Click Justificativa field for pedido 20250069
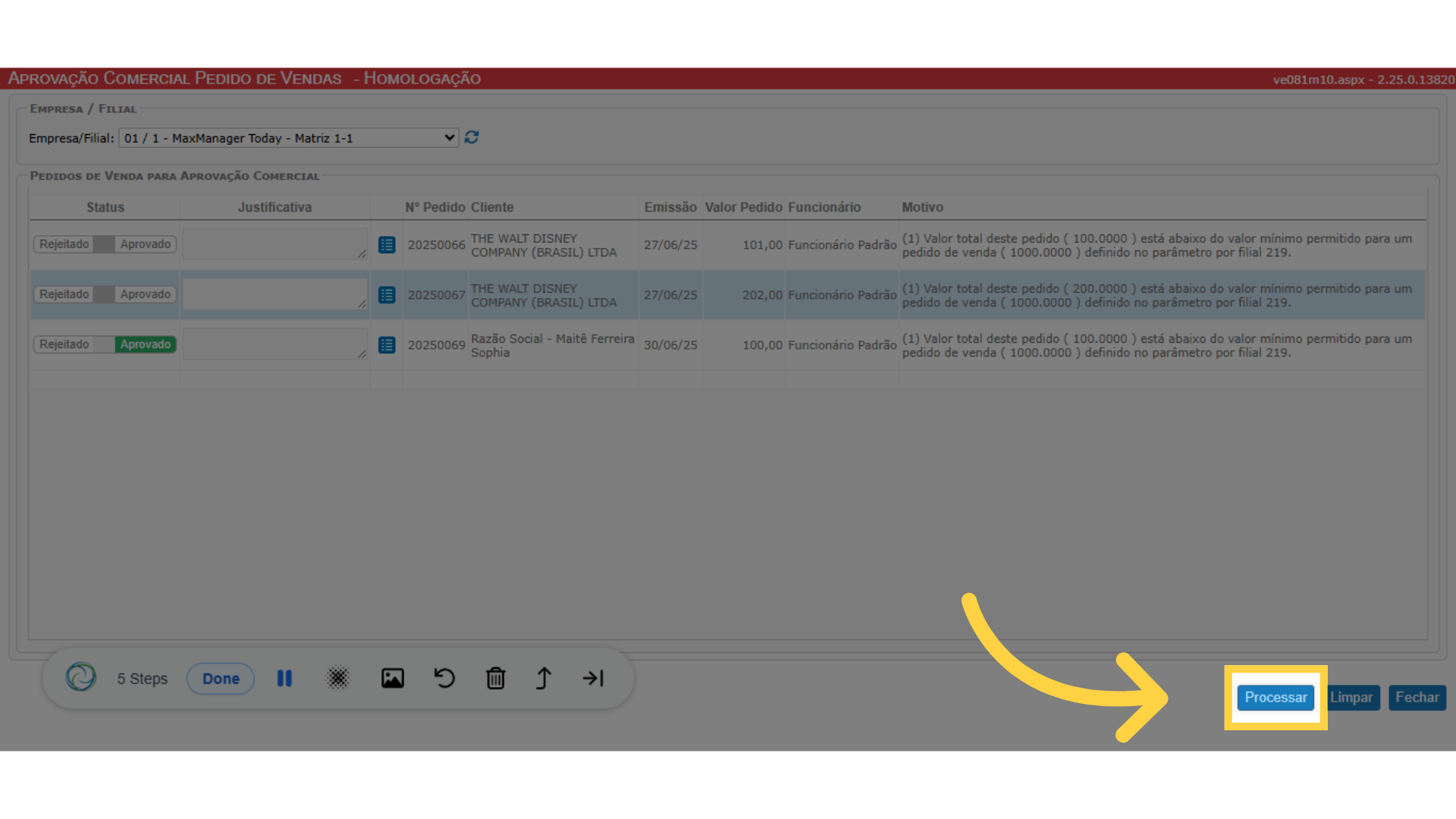 pyautogui.click(x=275, y=344)
